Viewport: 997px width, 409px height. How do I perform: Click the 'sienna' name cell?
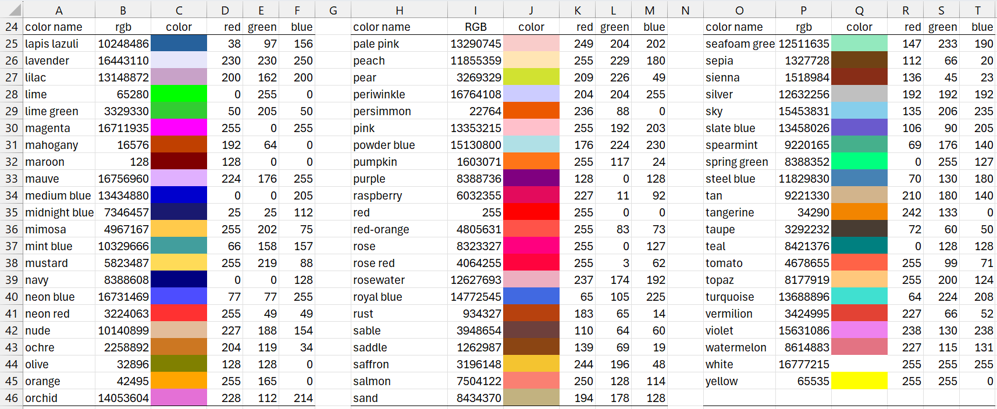[x=739, y=78]
